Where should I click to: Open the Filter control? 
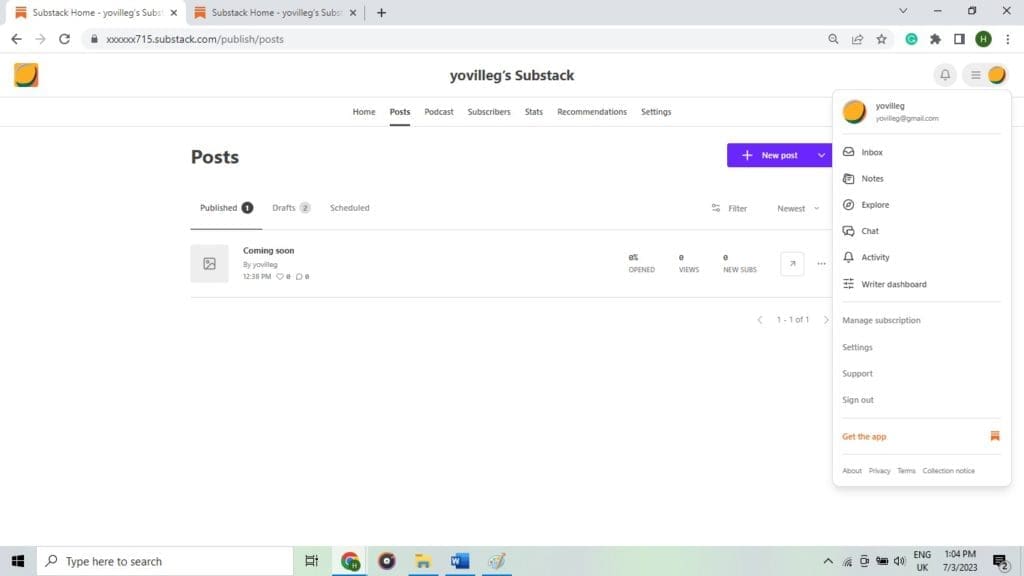[x=729, y=208]
